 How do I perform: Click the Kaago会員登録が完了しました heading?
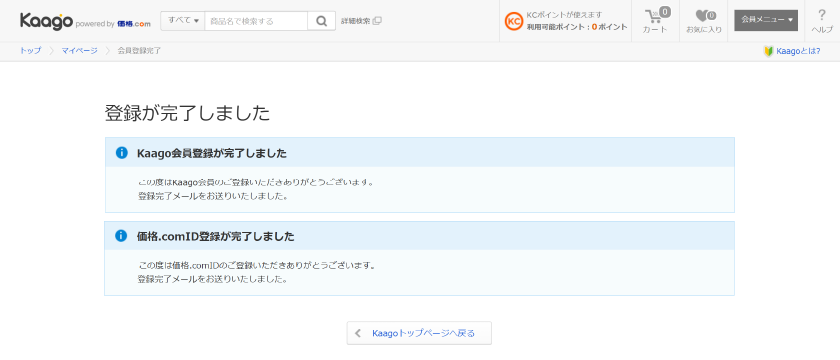212,153
